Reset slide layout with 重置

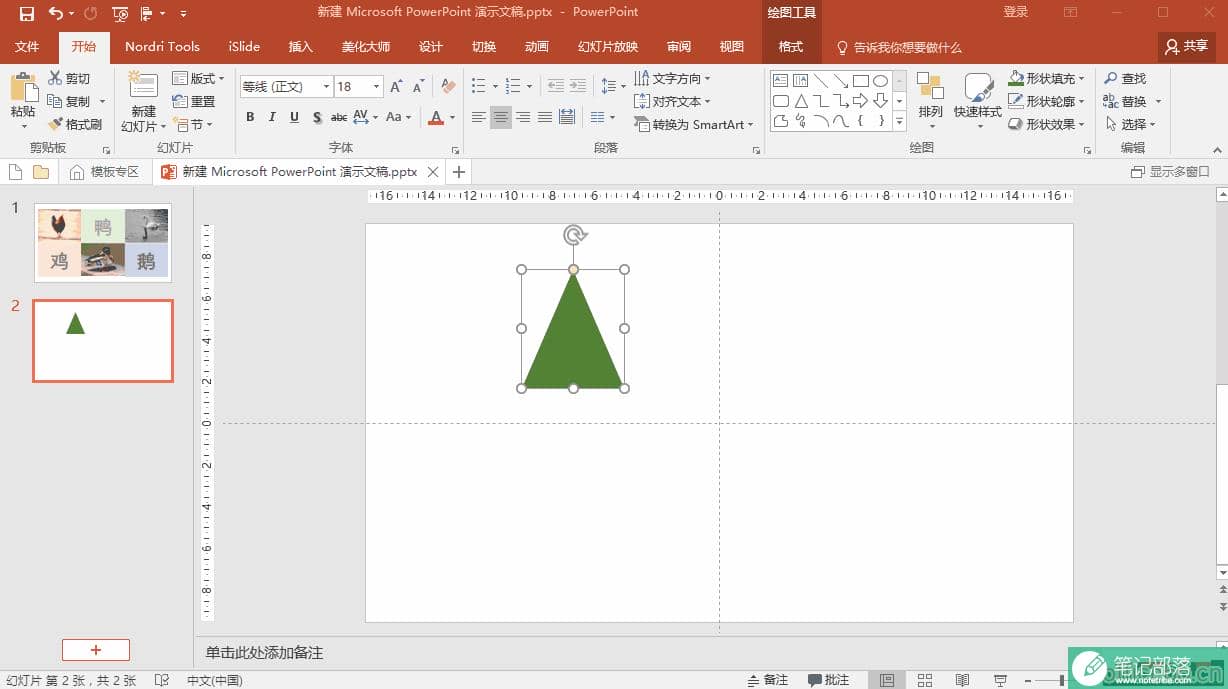click(194, 101)
